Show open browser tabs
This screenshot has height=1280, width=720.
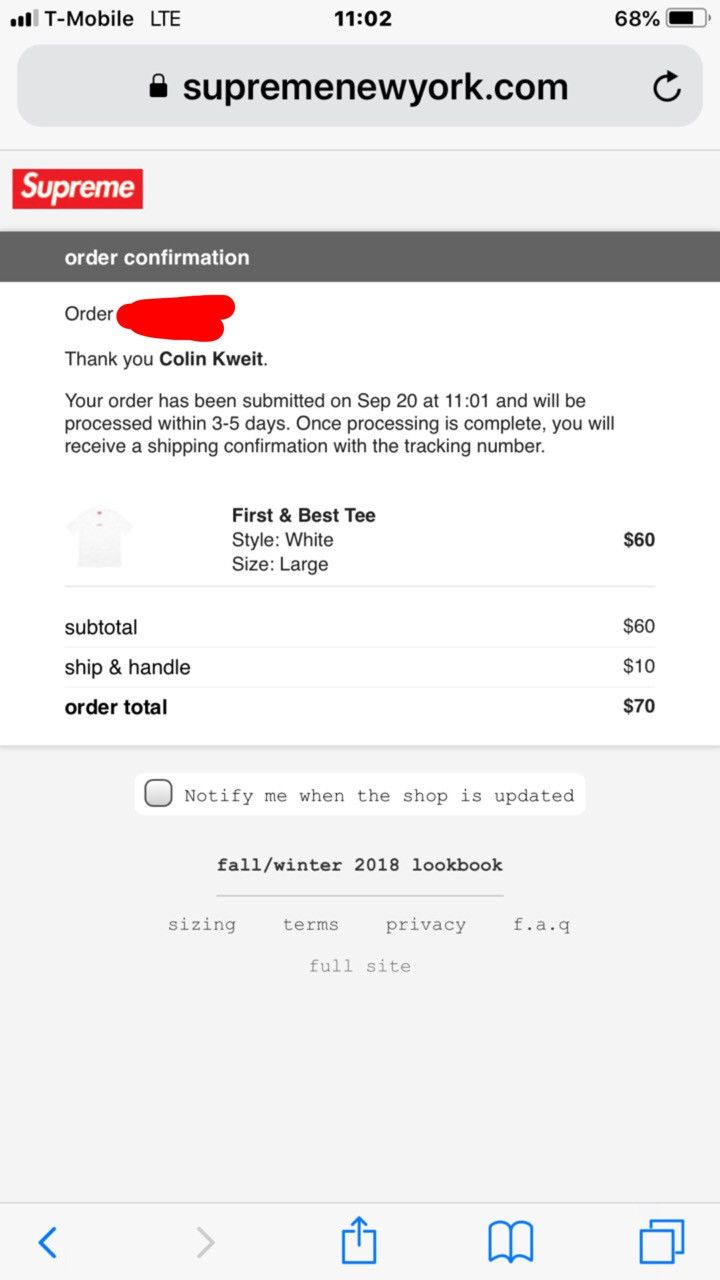pos(663,1242)
